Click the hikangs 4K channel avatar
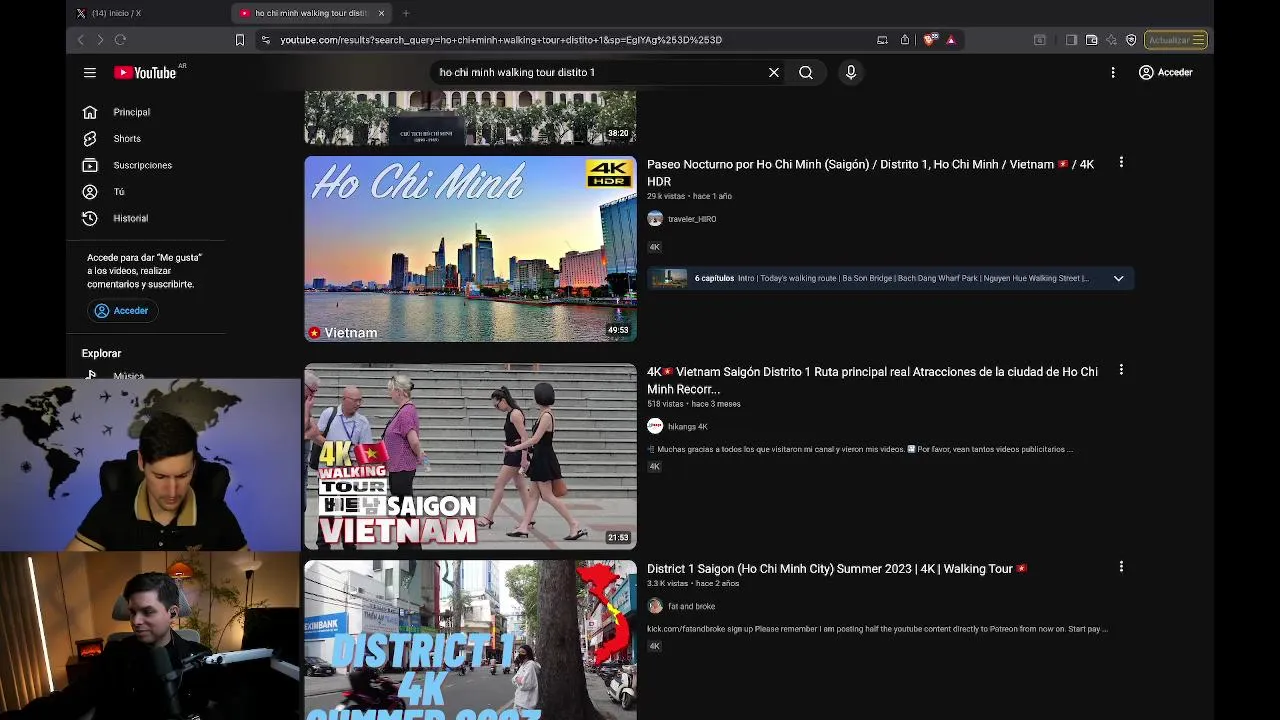 tap(655, 426)
